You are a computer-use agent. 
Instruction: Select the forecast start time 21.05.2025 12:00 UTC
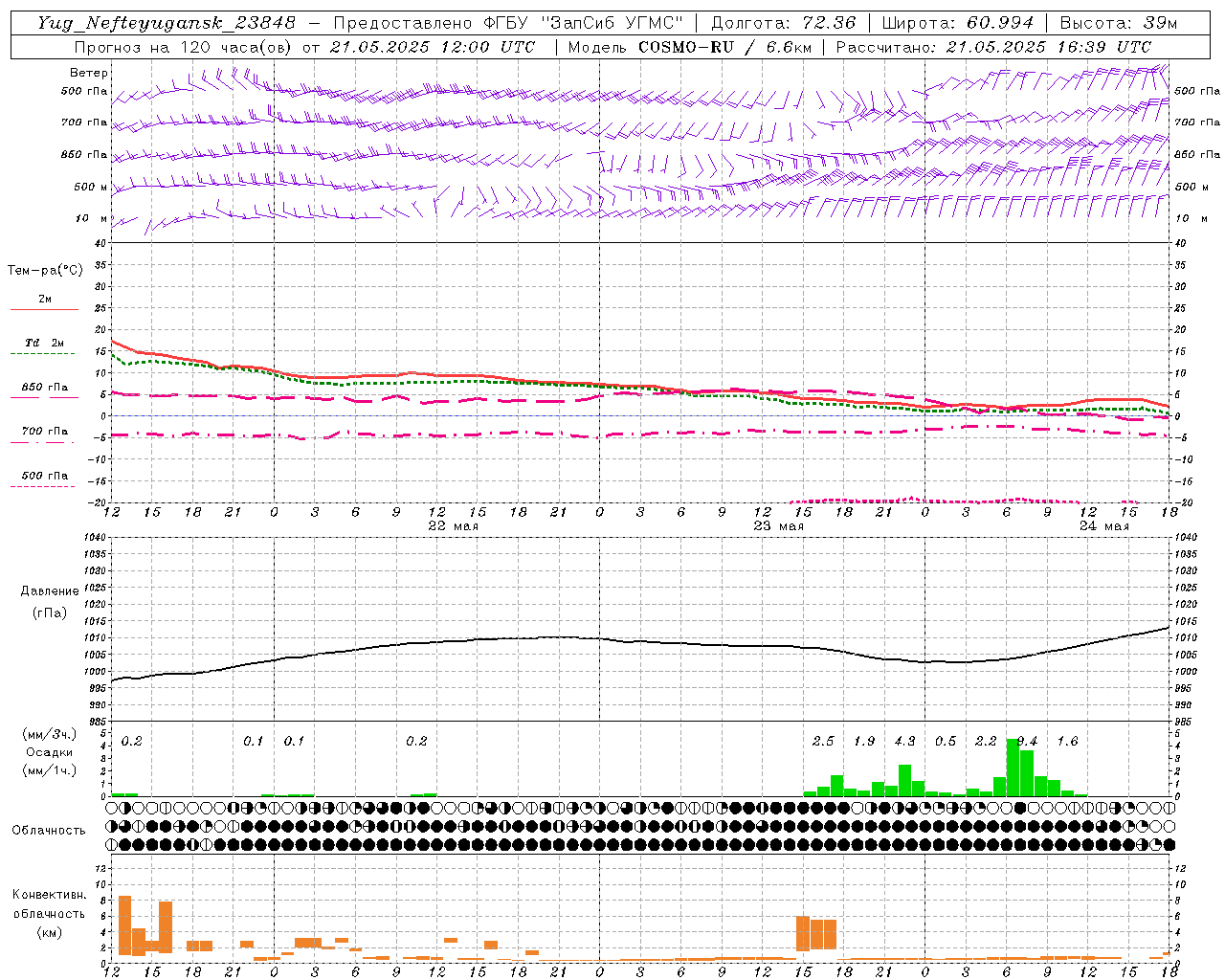tap(433, 47)
